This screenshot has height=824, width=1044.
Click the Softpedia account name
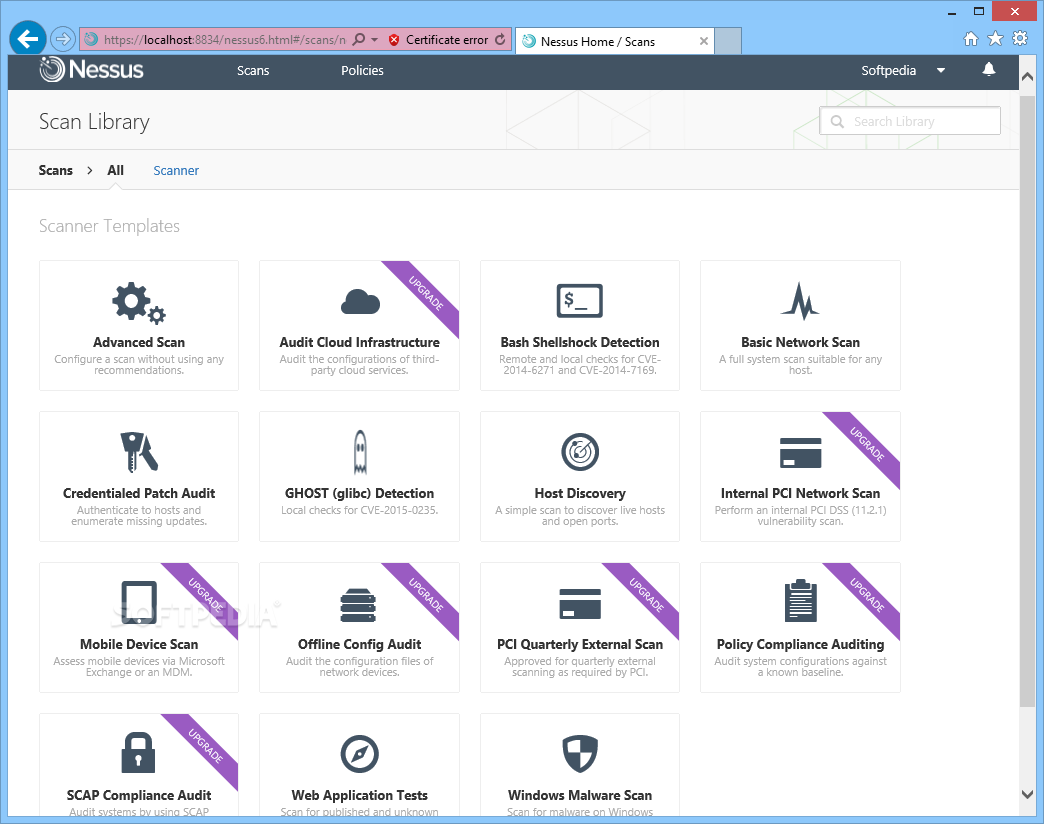[888, 71]
